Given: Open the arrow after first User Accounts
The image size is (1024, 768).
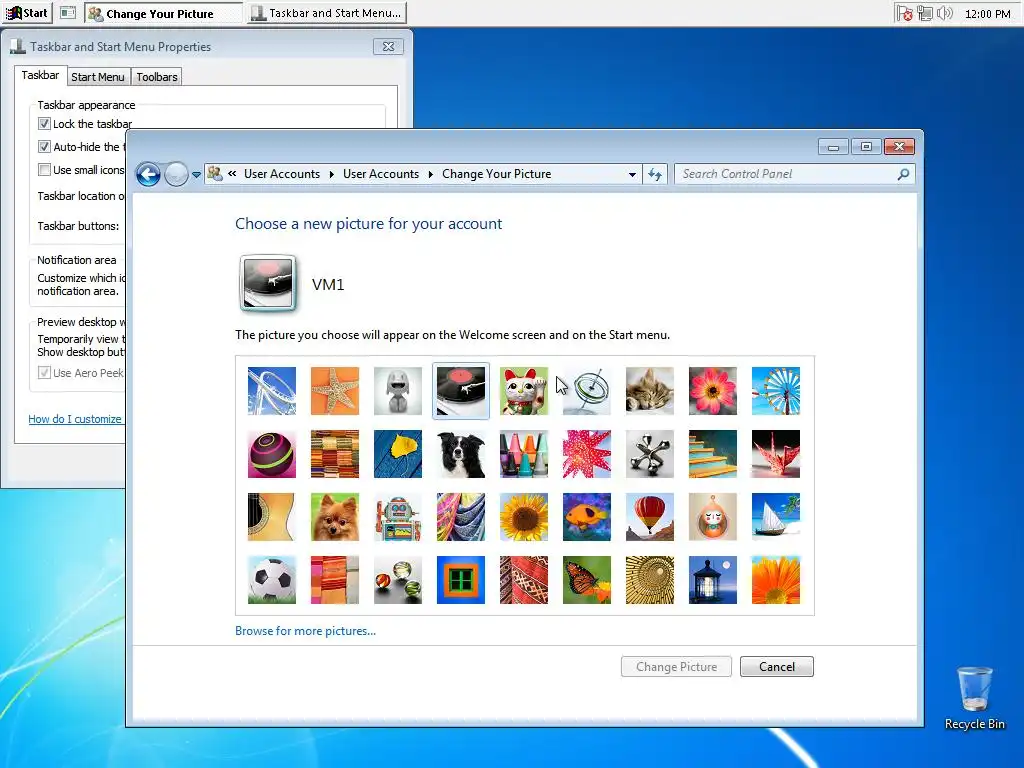Looking at the screenshot, I should point(331,174).
